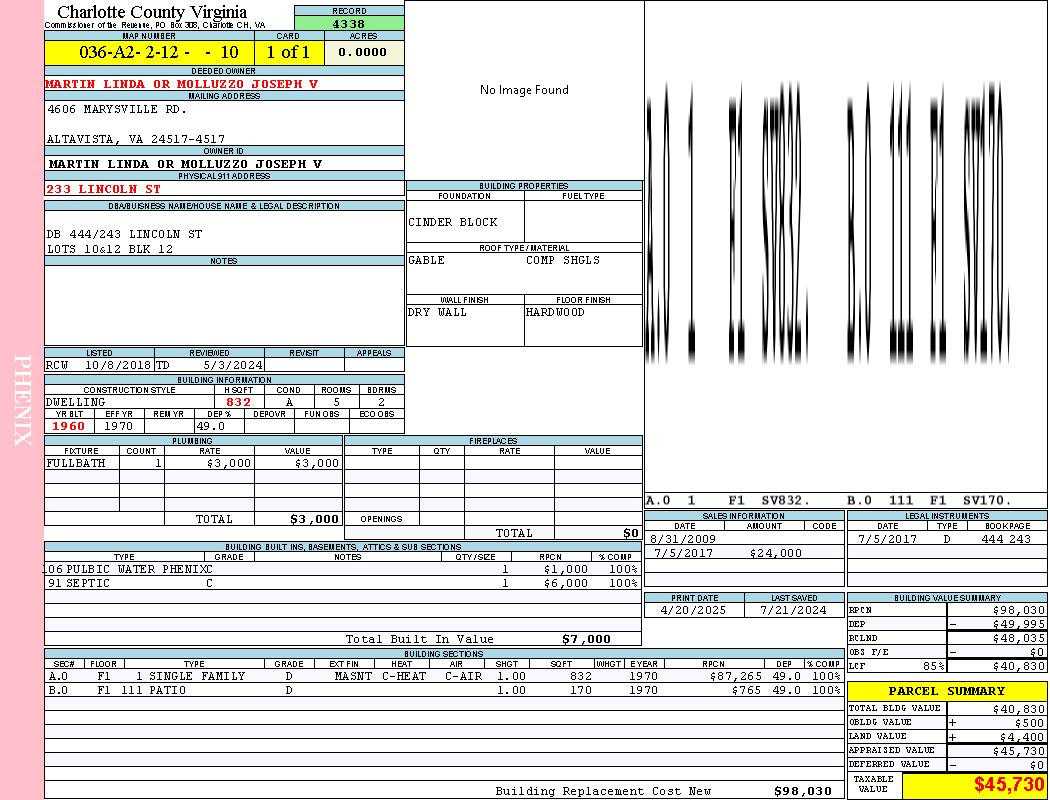Click Total Built In Value $7,000
This screenshot has height=800, width=1050.
pos(586,639)
